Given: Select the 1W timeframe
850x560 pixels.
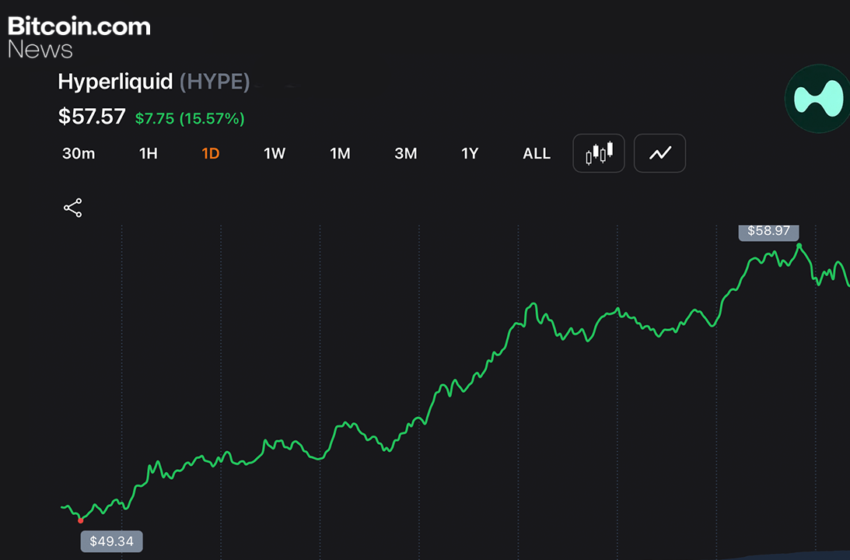Looking at the screenshot, I should pos(274,154).
